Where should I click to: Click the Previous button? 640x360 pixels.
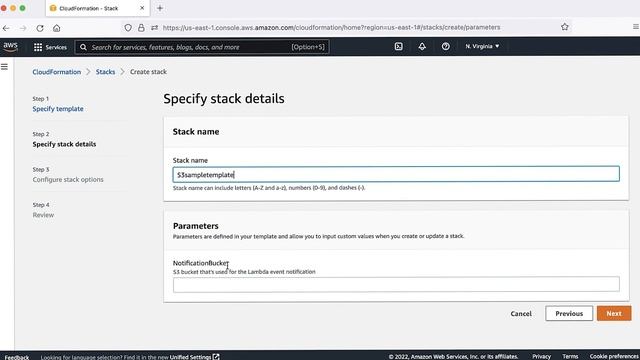[x=569, y=314]
